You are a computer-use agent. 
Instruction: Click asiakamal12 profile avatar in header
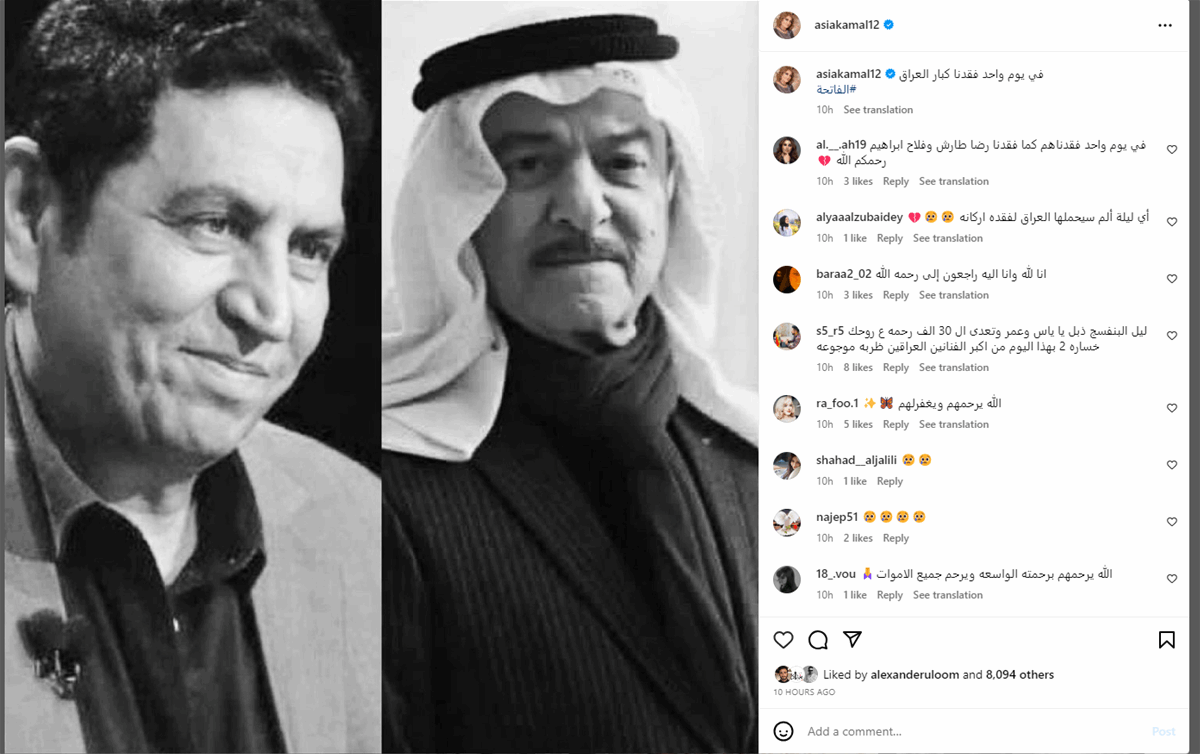tap(787, 25)
